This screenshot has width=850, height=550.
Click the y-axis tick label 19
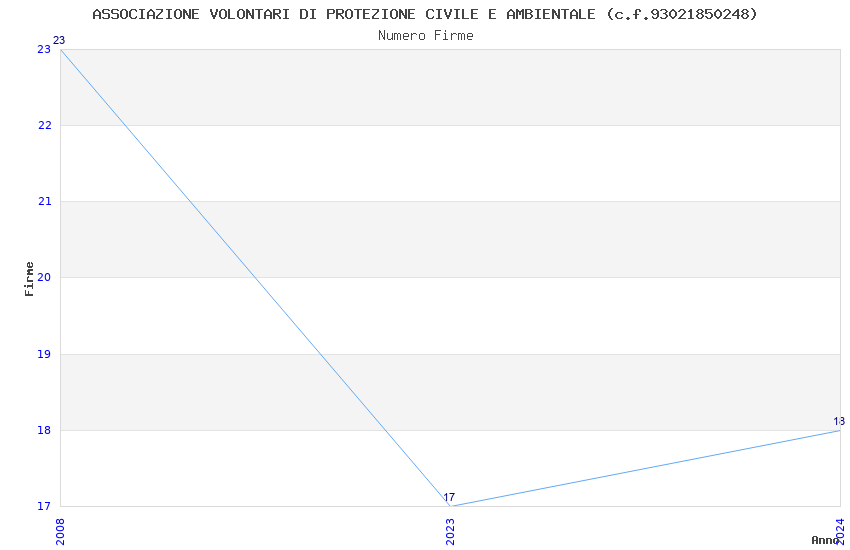point(44,354)
